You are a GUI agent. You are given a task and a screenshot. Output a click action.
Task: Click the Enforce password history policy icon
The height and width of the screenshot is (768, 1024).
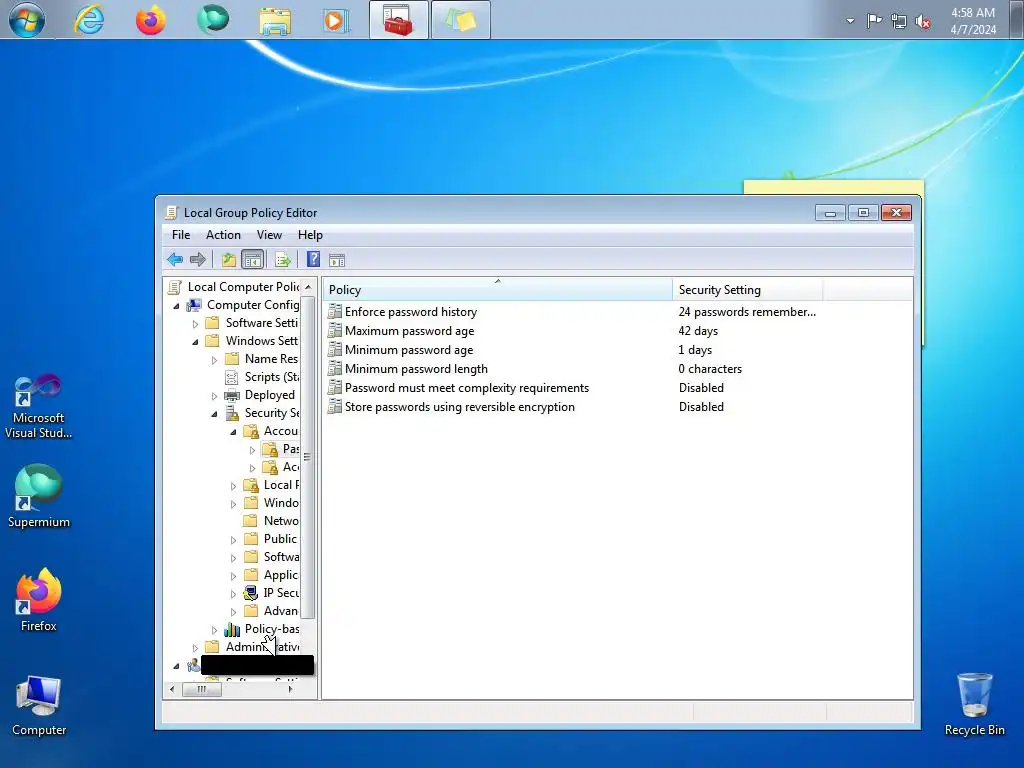(335, 312)
